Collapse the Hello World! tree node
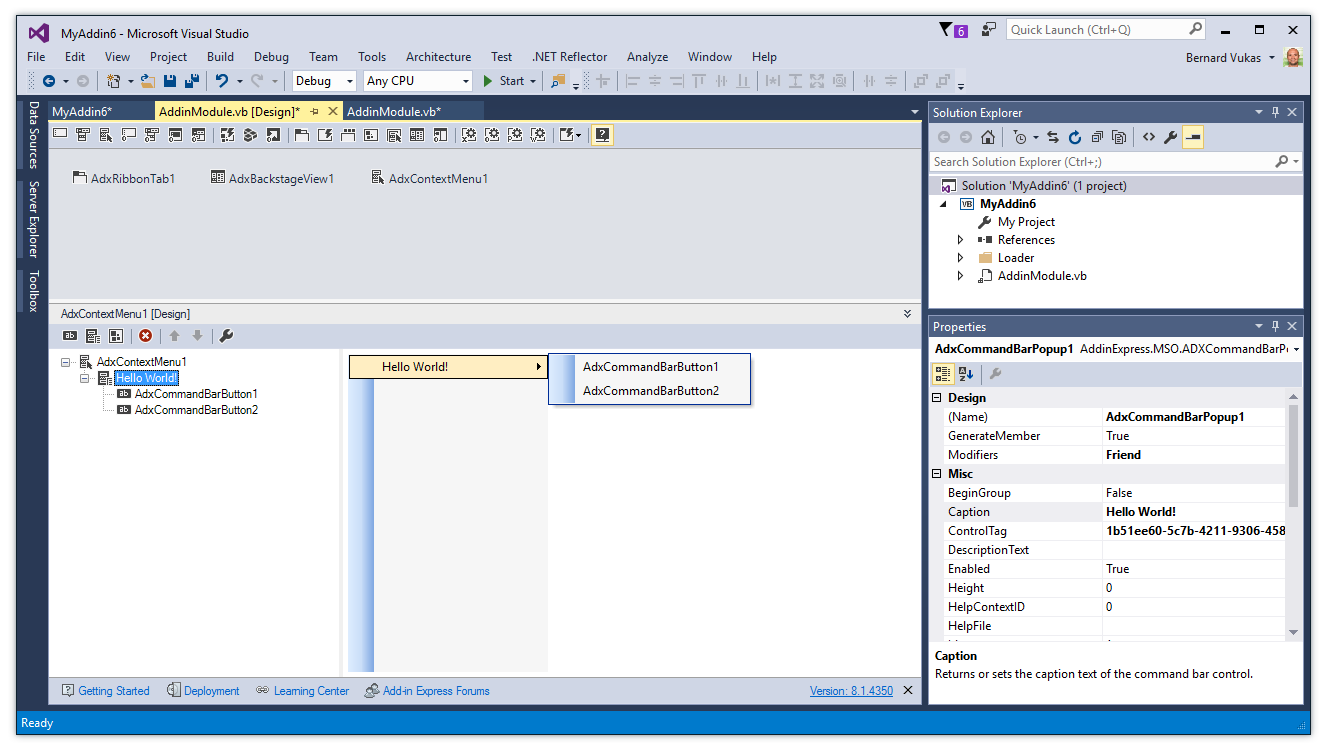The width and height of the screenshot is (1322, 745). 84,378
